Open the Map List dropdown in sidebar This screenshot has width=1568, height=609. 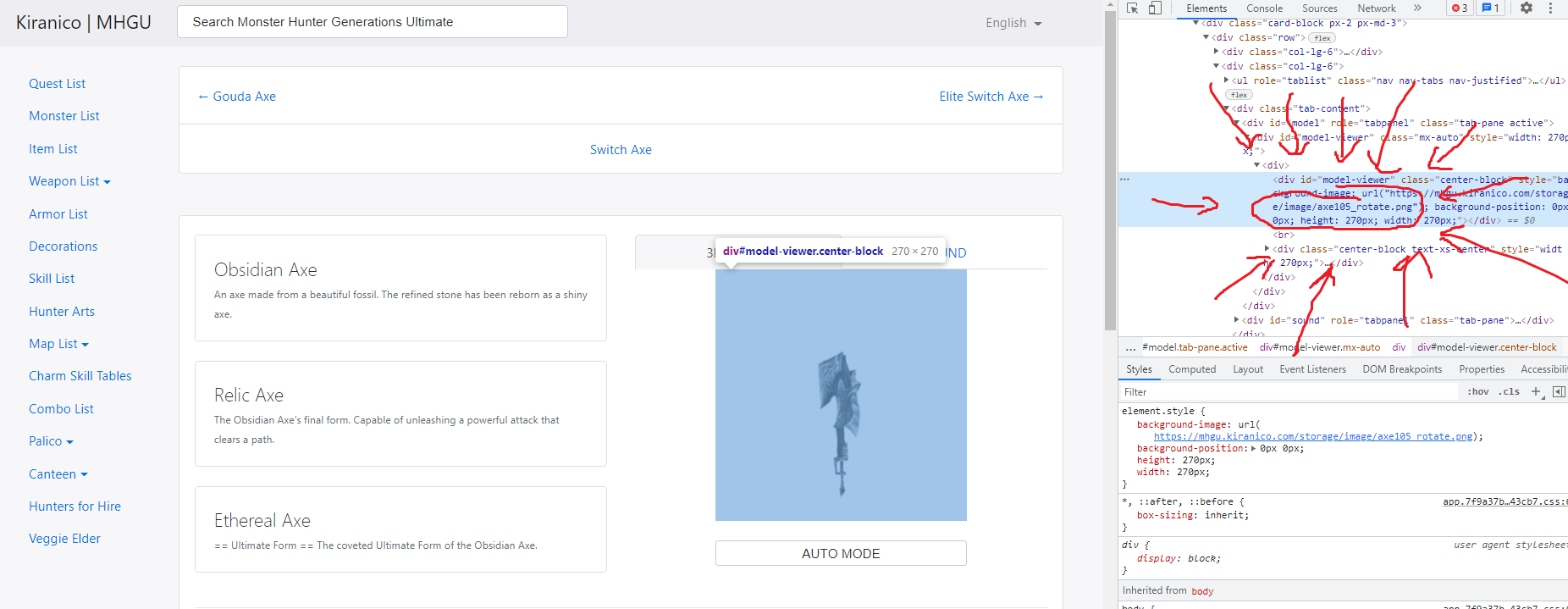click(58, 344)
